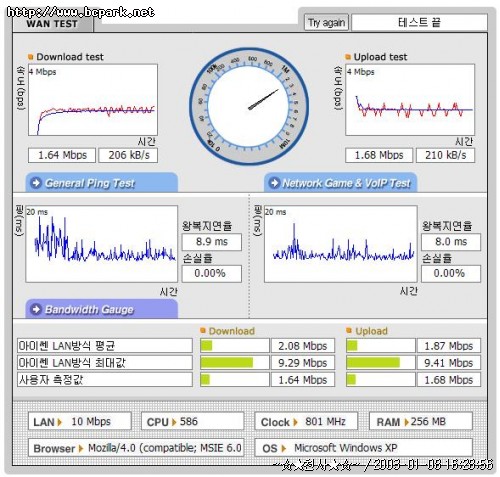
Task: Click the 1.87 Mbps average upload value
Action: coord(449,346)
